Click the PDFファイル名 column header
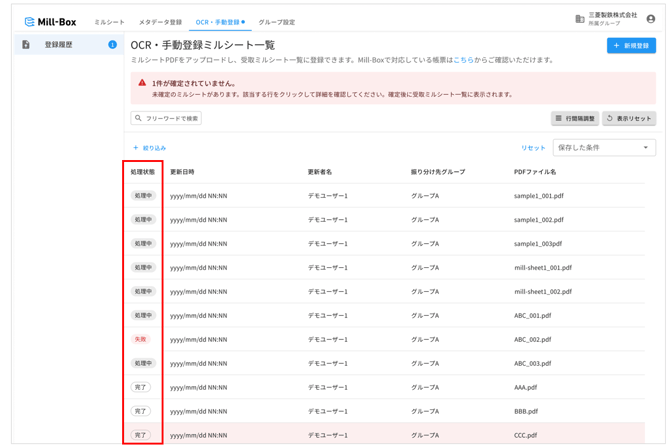 point(535,172)
